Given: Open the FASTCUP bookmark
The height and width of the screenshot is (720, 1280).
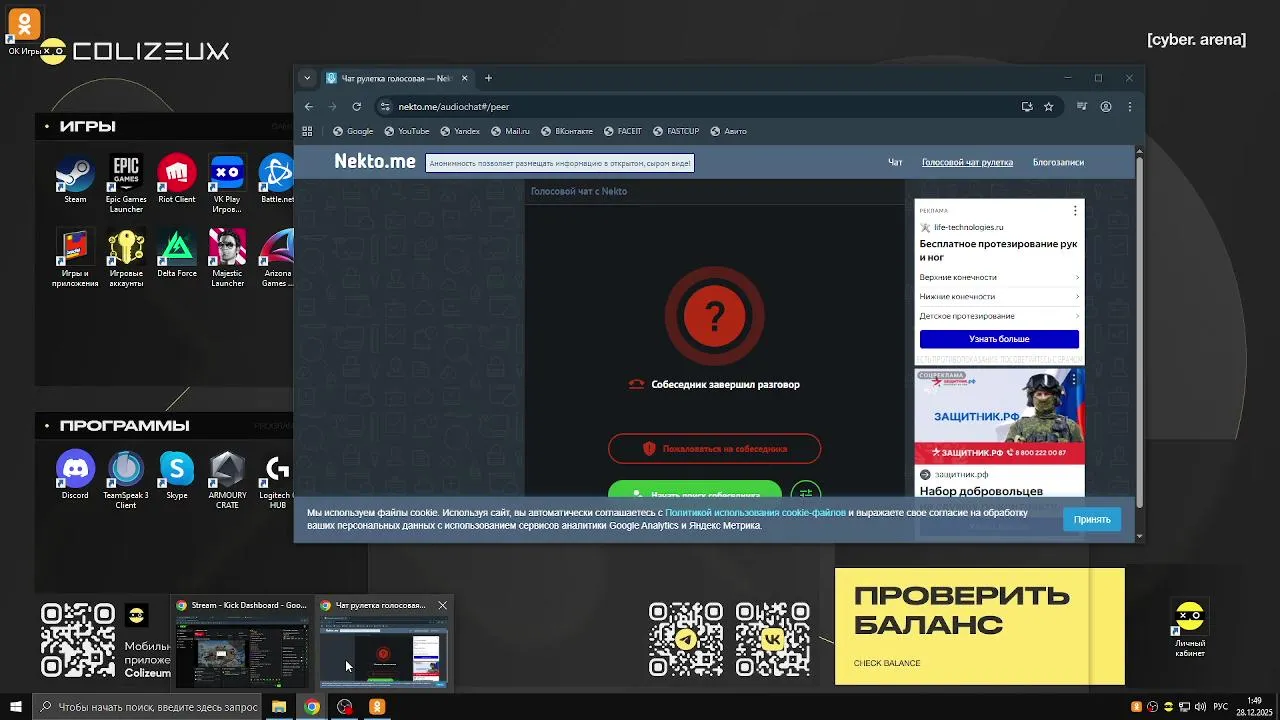Looking at the screenshot, I should click(676, 131).
